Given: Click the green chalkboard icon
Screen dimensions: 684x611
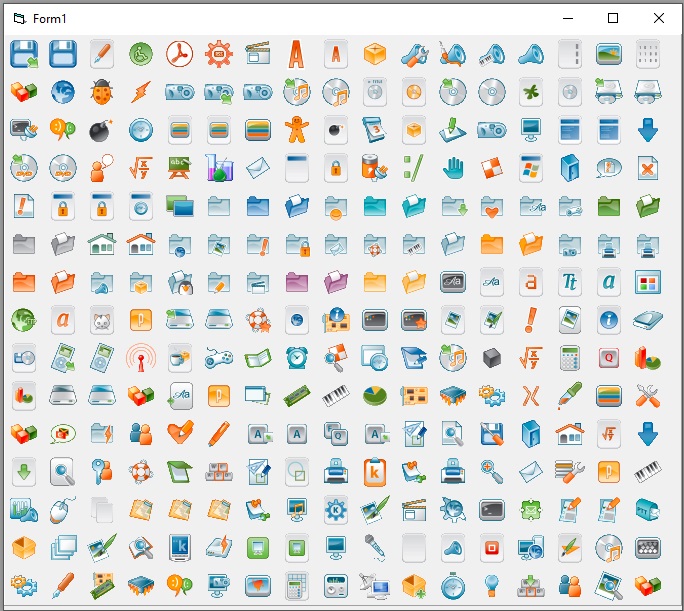Looking at the screenshot, I should click(180, 168).
